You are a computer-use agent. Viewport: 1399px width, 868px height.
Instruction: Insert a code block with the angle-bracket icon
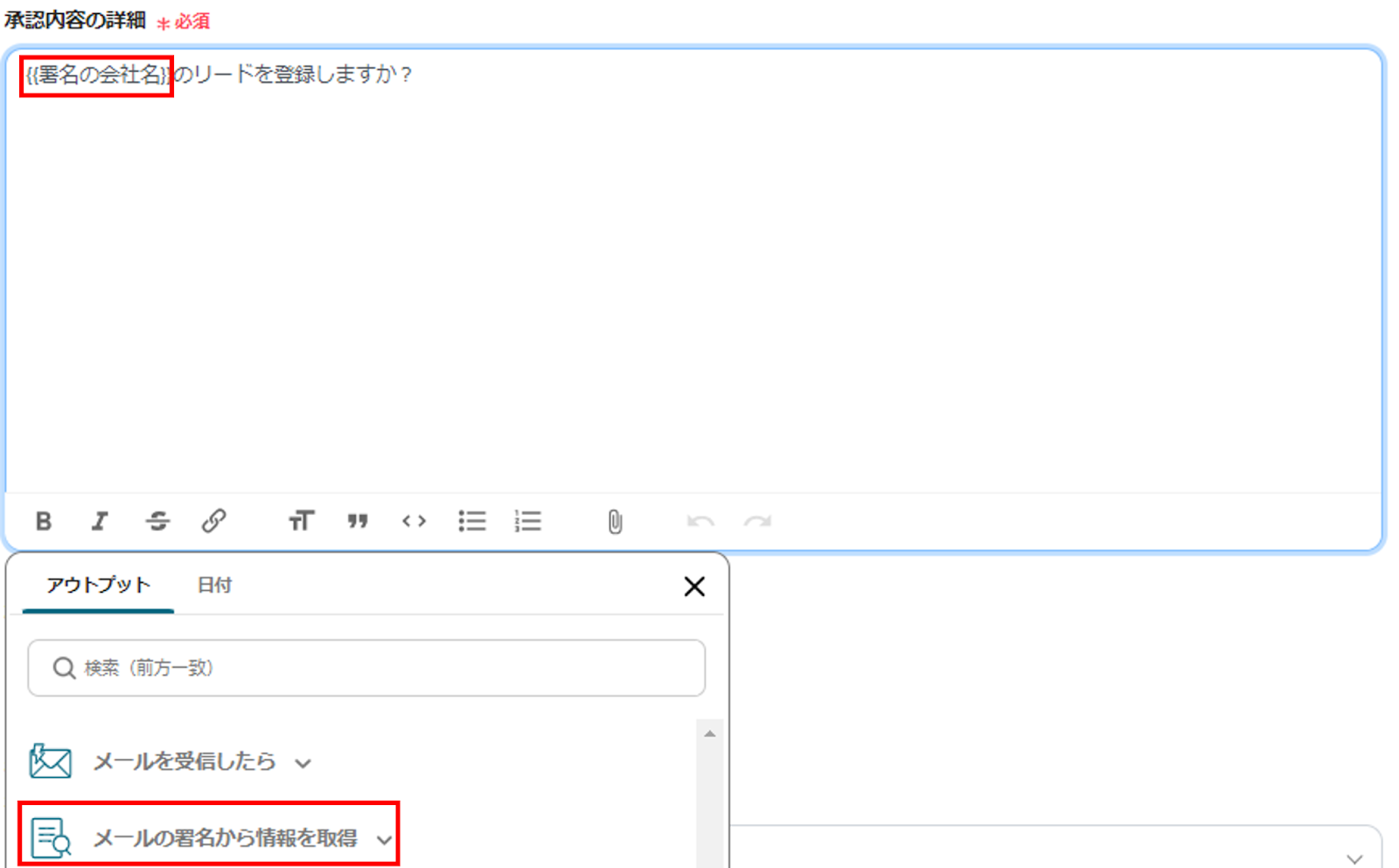tap(414, 522)
